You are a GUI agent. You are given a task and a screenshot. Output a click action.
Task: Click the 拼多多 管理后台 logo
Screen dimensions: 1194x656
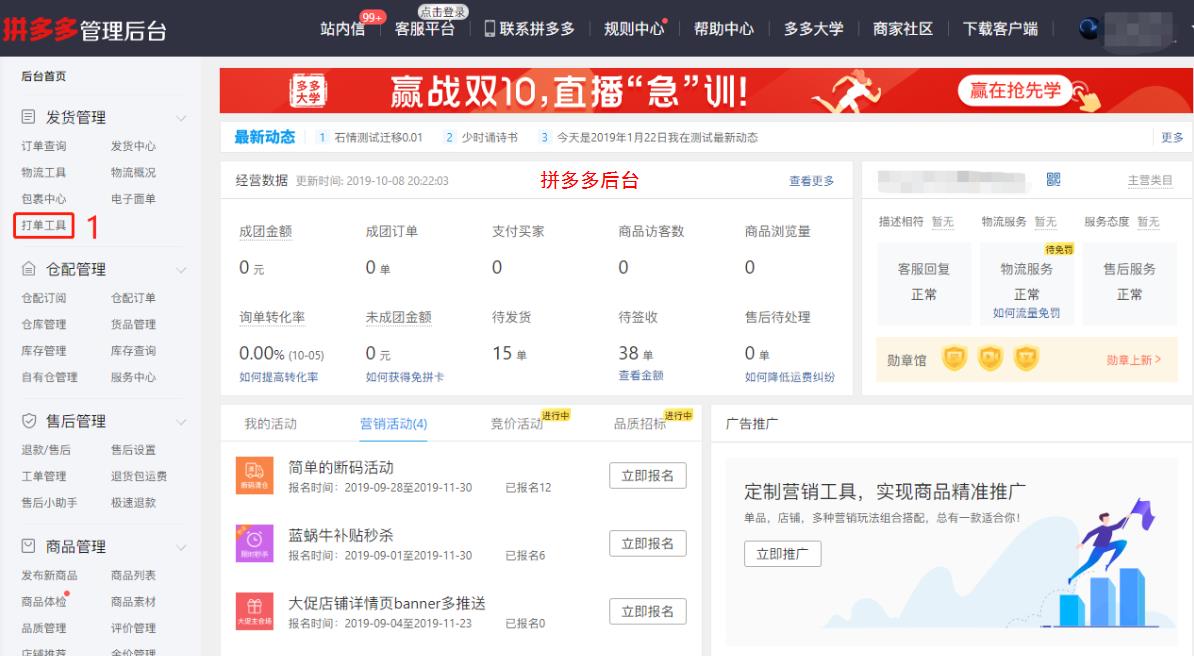point(85,29)
